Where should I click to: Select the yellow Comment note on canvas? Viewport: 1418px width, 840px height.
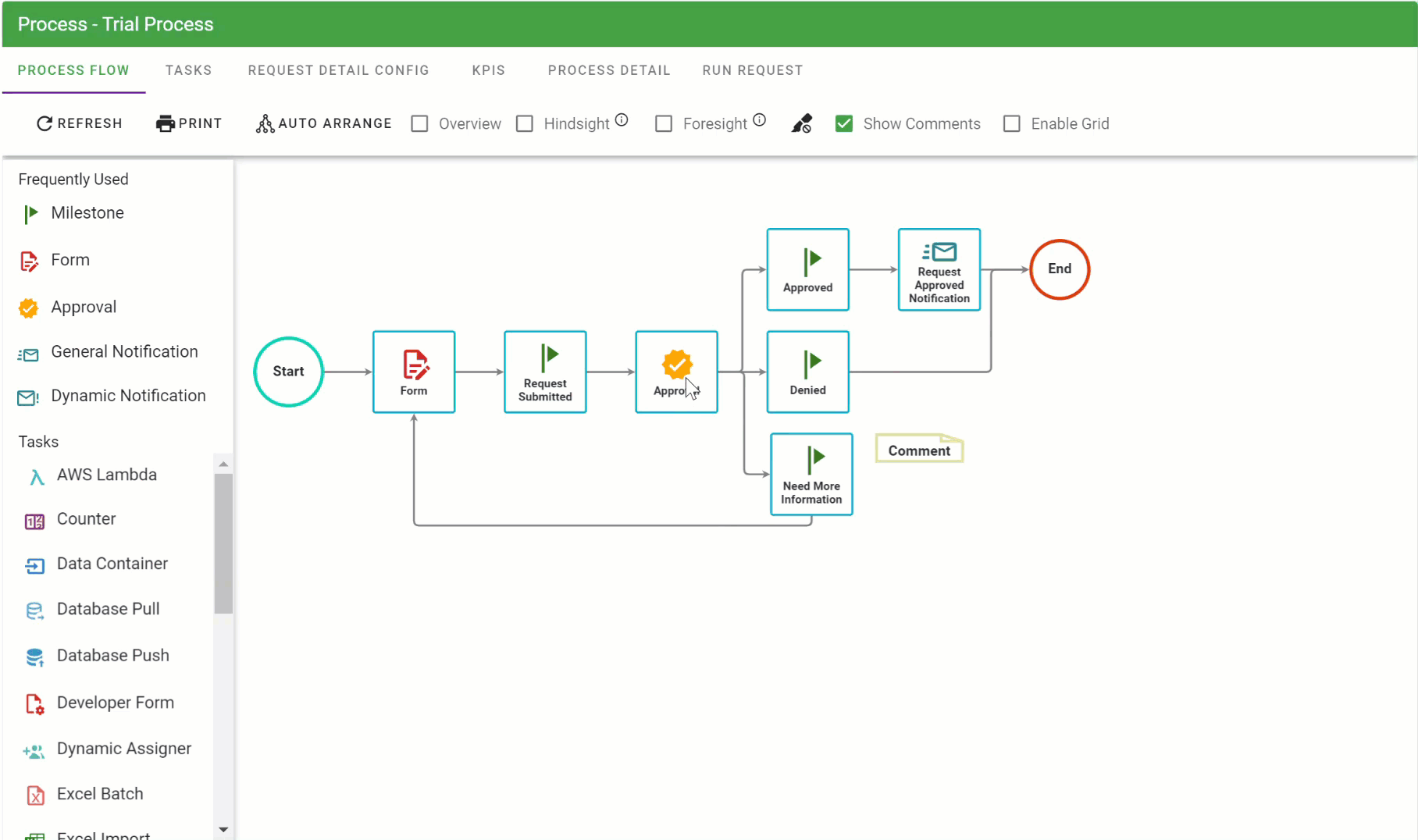click(x=919, y=450)
